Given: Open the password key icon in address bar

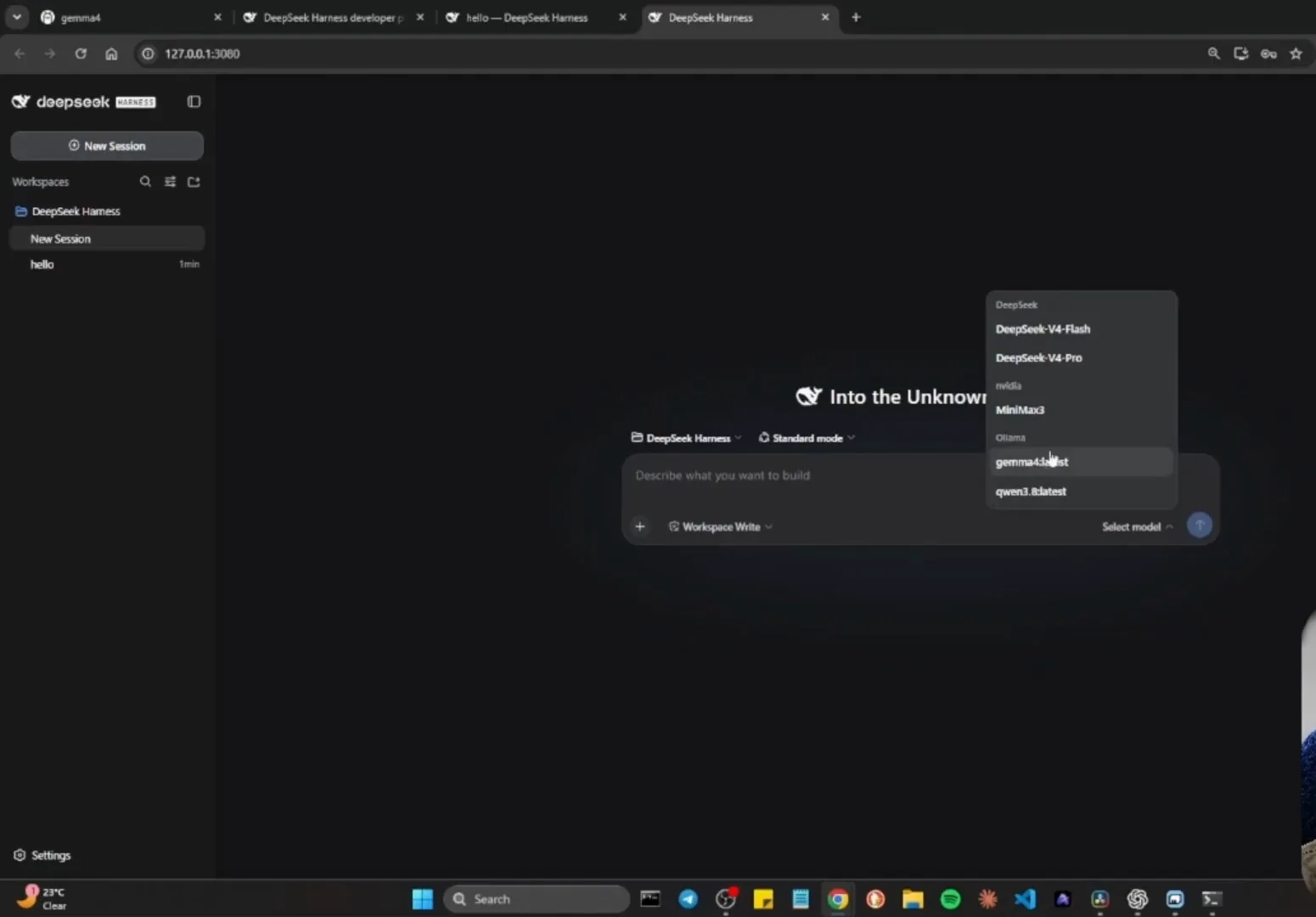Looking at the screenshot, I should point(1268,53).
